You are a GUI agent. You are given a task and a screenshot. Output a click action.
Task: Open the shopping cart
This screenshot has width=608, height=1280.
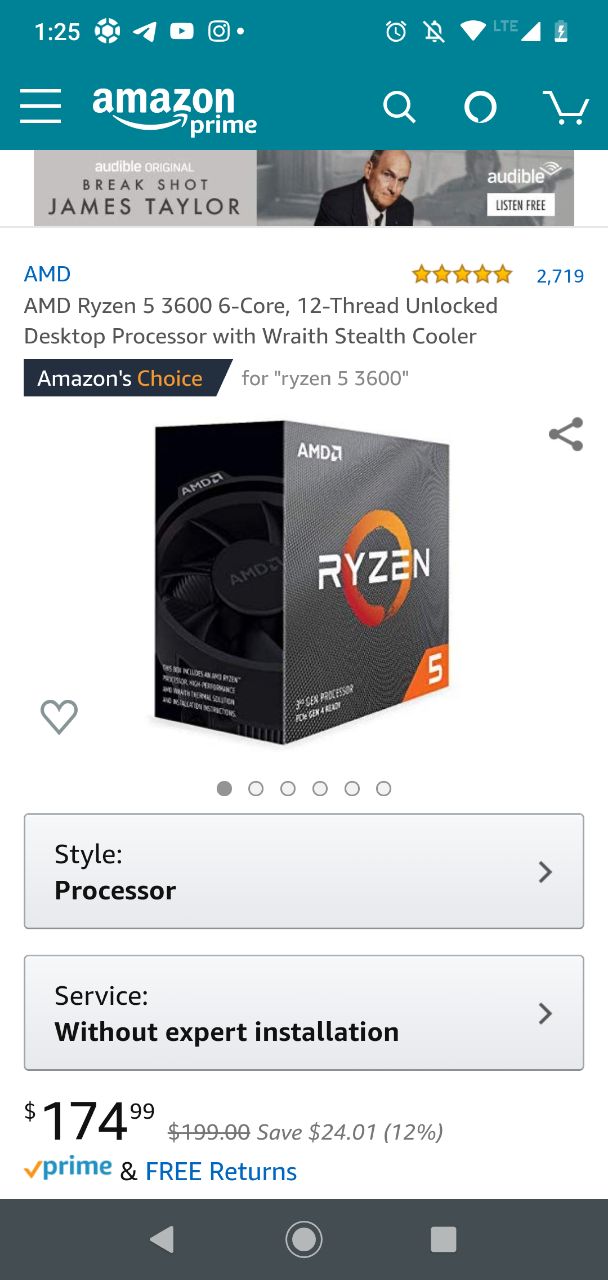(566, 107)
